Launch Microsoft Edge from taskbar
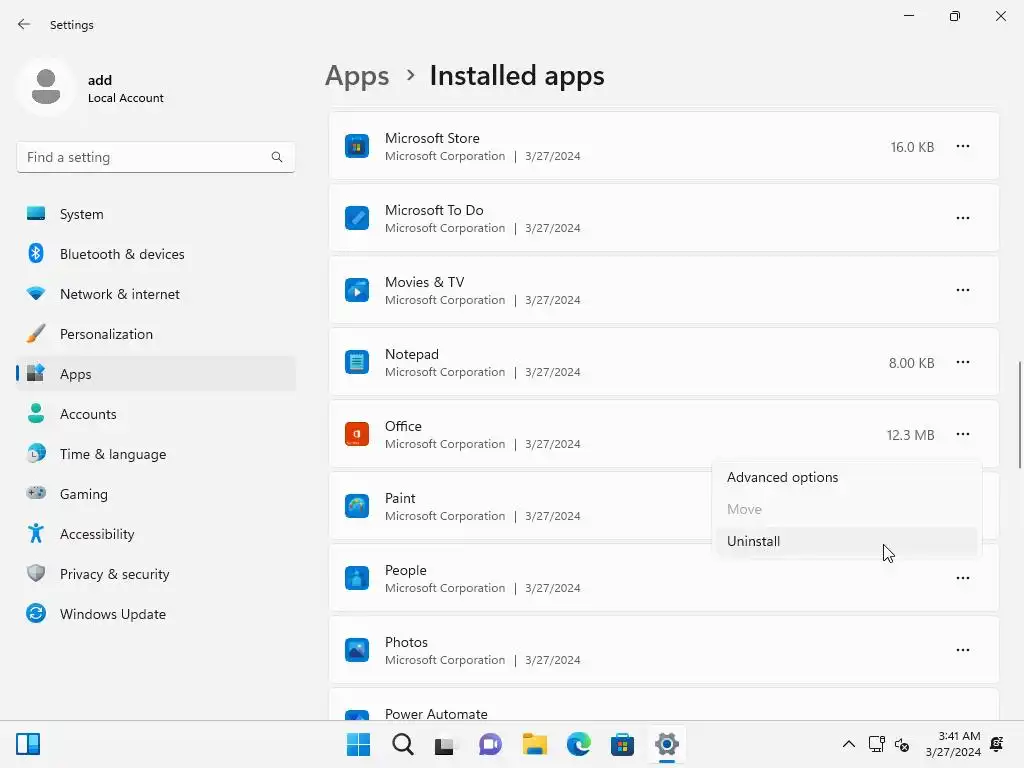 pos(579,744)
